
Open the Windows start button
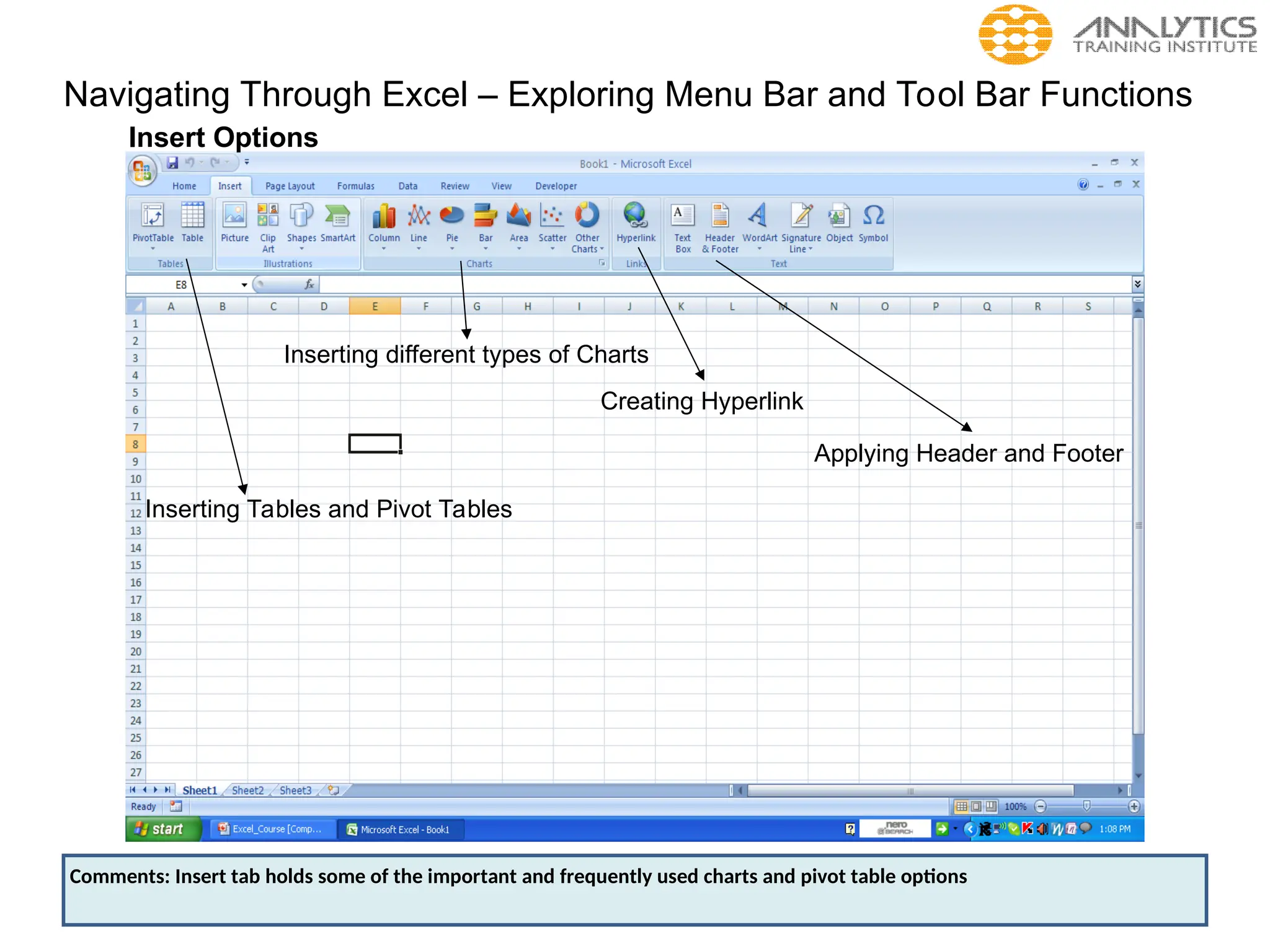click(163, 829)
